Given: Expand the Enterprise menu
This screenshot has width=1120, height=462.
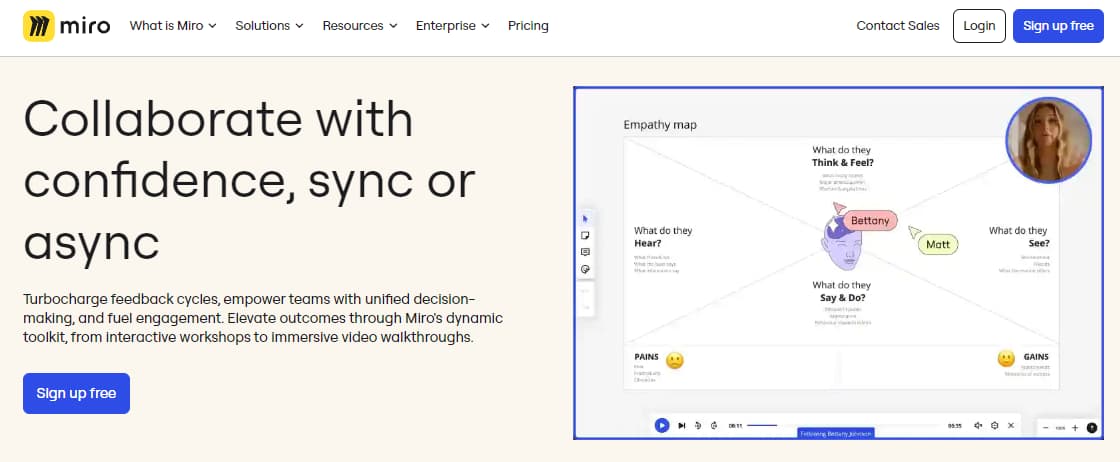Looking at the screenshot, I should [x=453, y=26].
